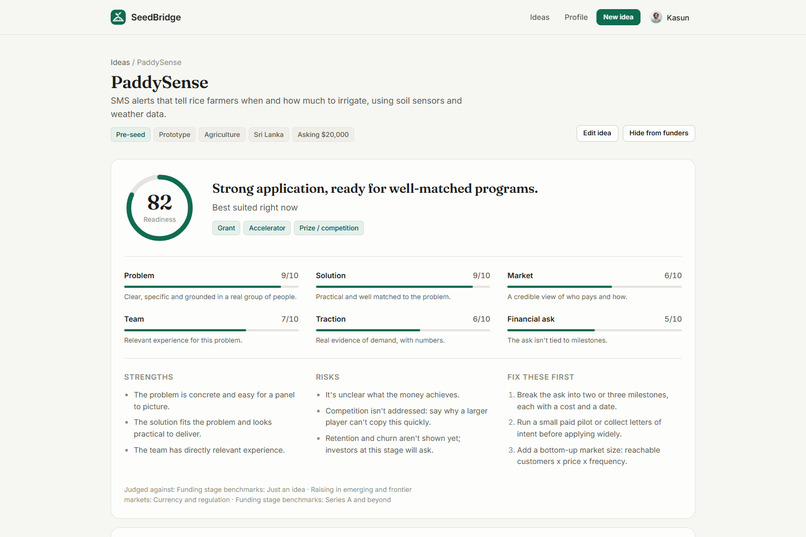The height and width of the screenshot is (537, 806).
Task: Select the Pre-seed tag
Action: click(131, 135)
